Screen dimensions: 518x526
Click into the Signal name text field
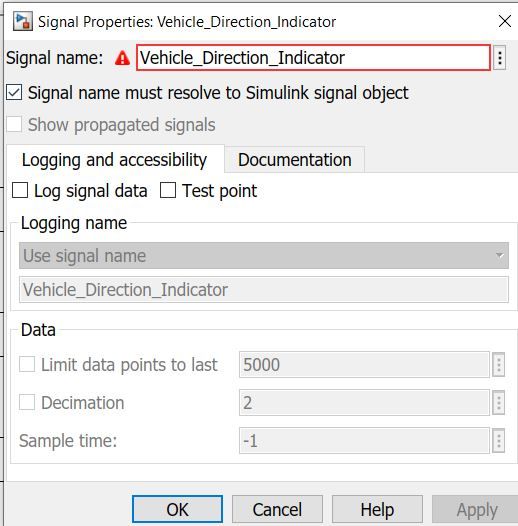click(313, 58)
